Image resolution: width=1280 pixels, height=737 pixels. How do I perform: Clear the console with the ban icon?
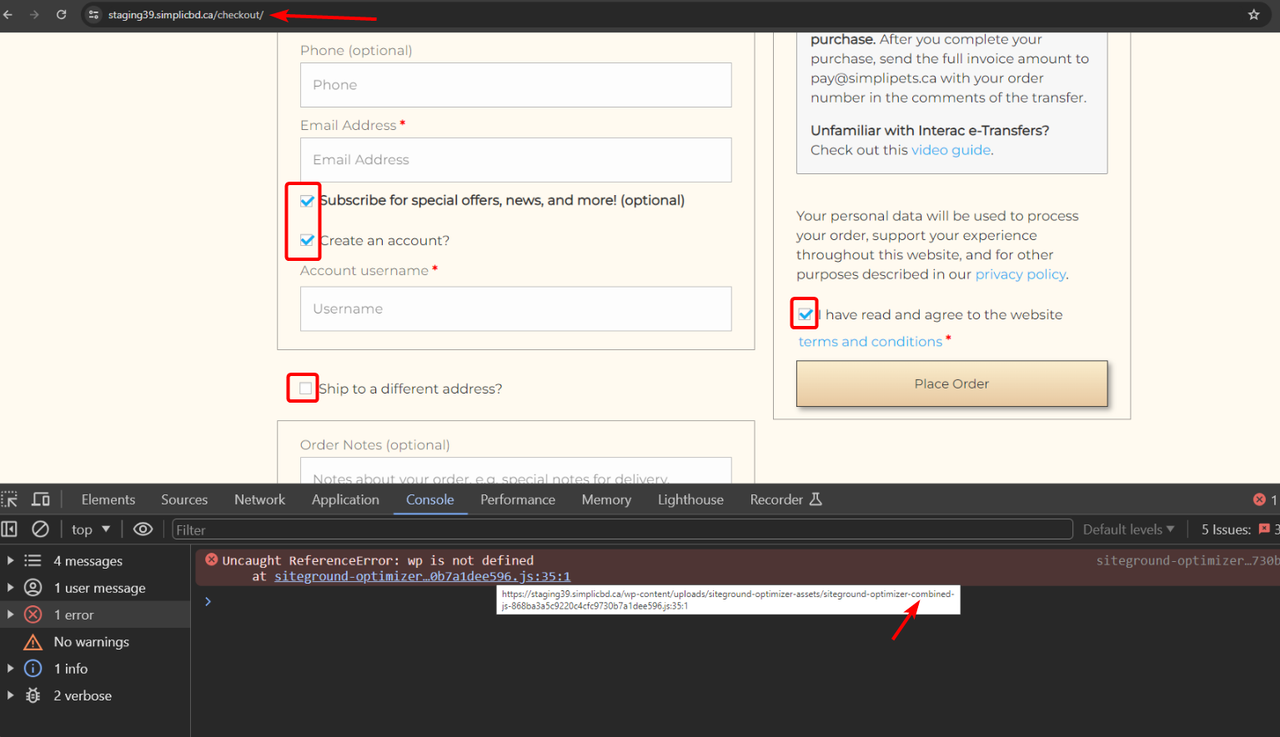40,529
